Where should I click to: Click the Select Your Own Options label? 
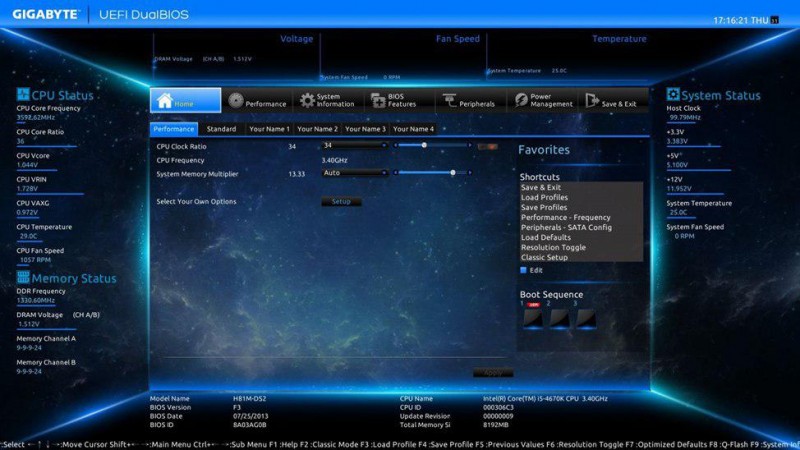coord(196,202)
